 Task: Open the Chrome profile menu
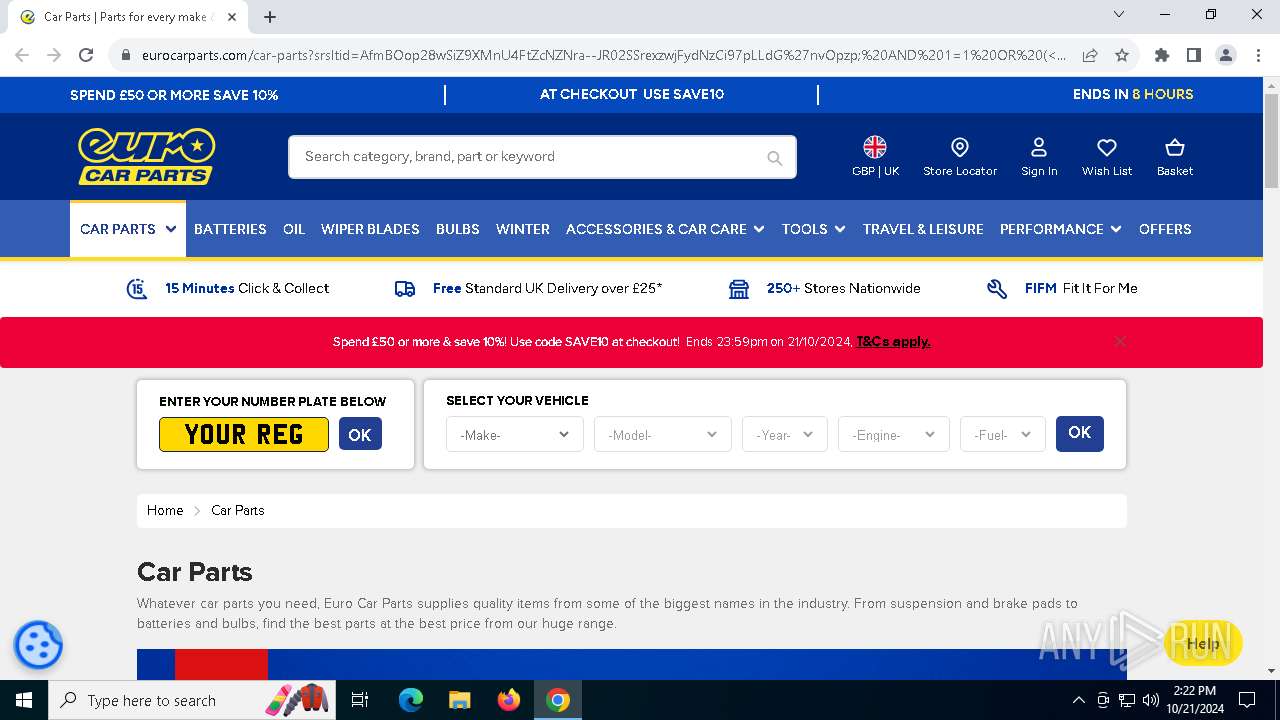(x=1226, y=55)
